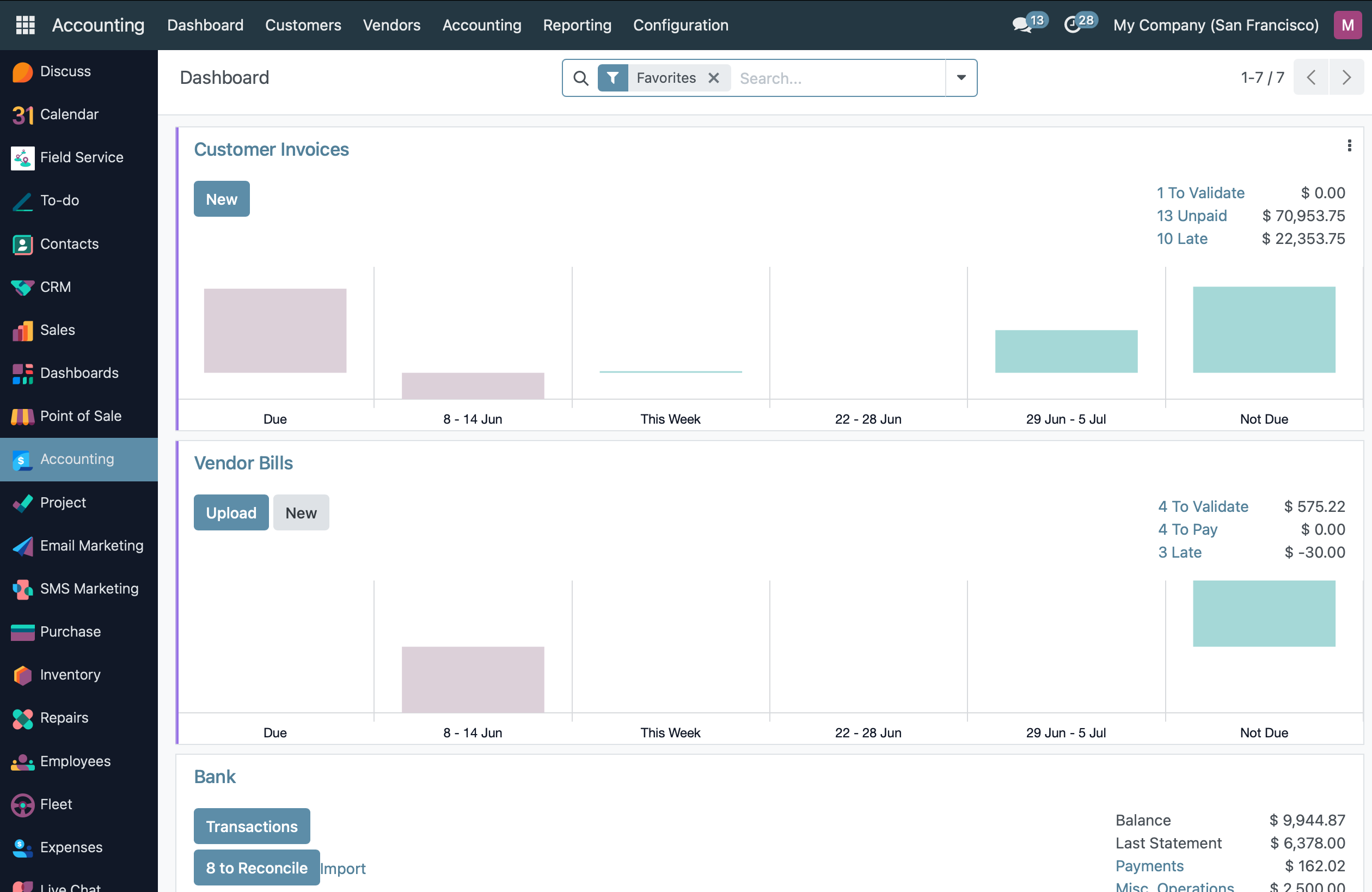The width and height of the screenshot is (1372, 892).
Task: Click the Due bar in Customer Invoices chart
Action: tap(275, 331)
